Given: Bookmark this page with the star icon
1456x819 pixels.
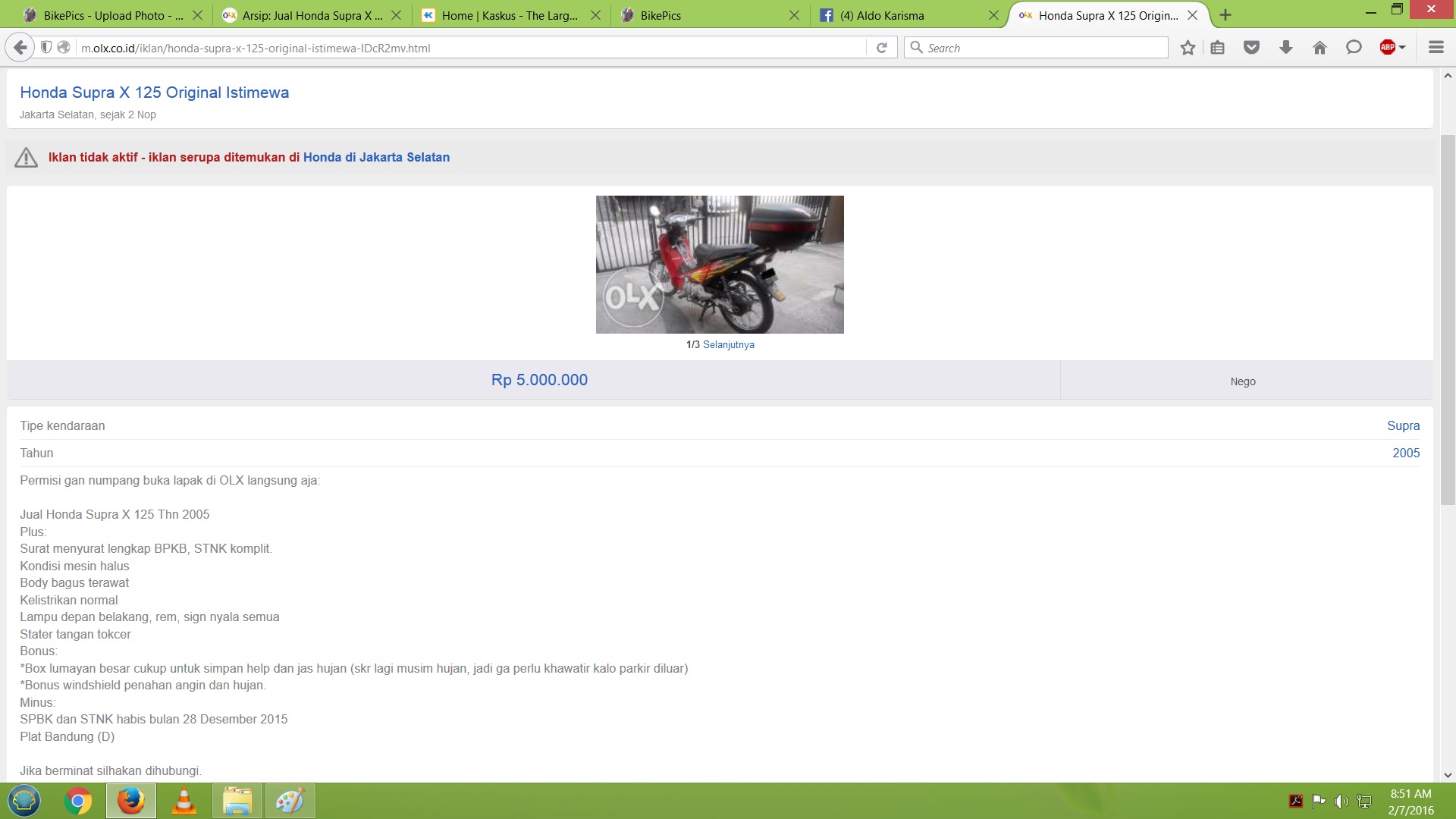Looking at the screenshot, I should (1188, 48).
